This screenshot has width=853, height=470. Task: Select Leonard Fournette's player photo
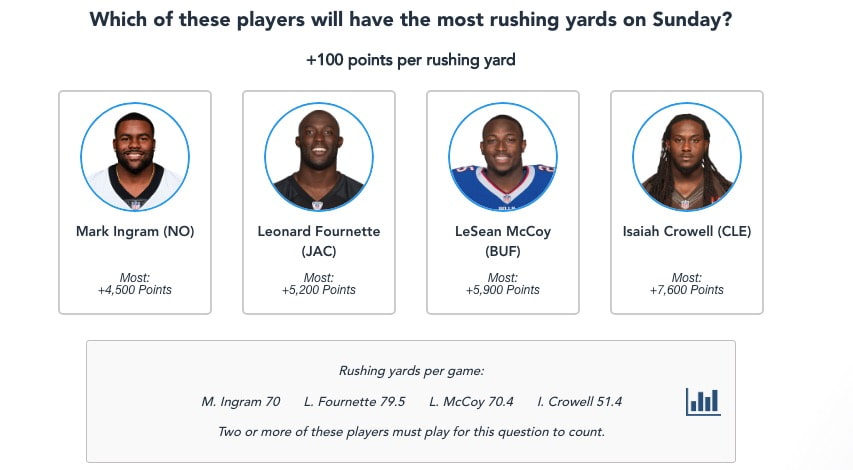click(x=319, y=157)
